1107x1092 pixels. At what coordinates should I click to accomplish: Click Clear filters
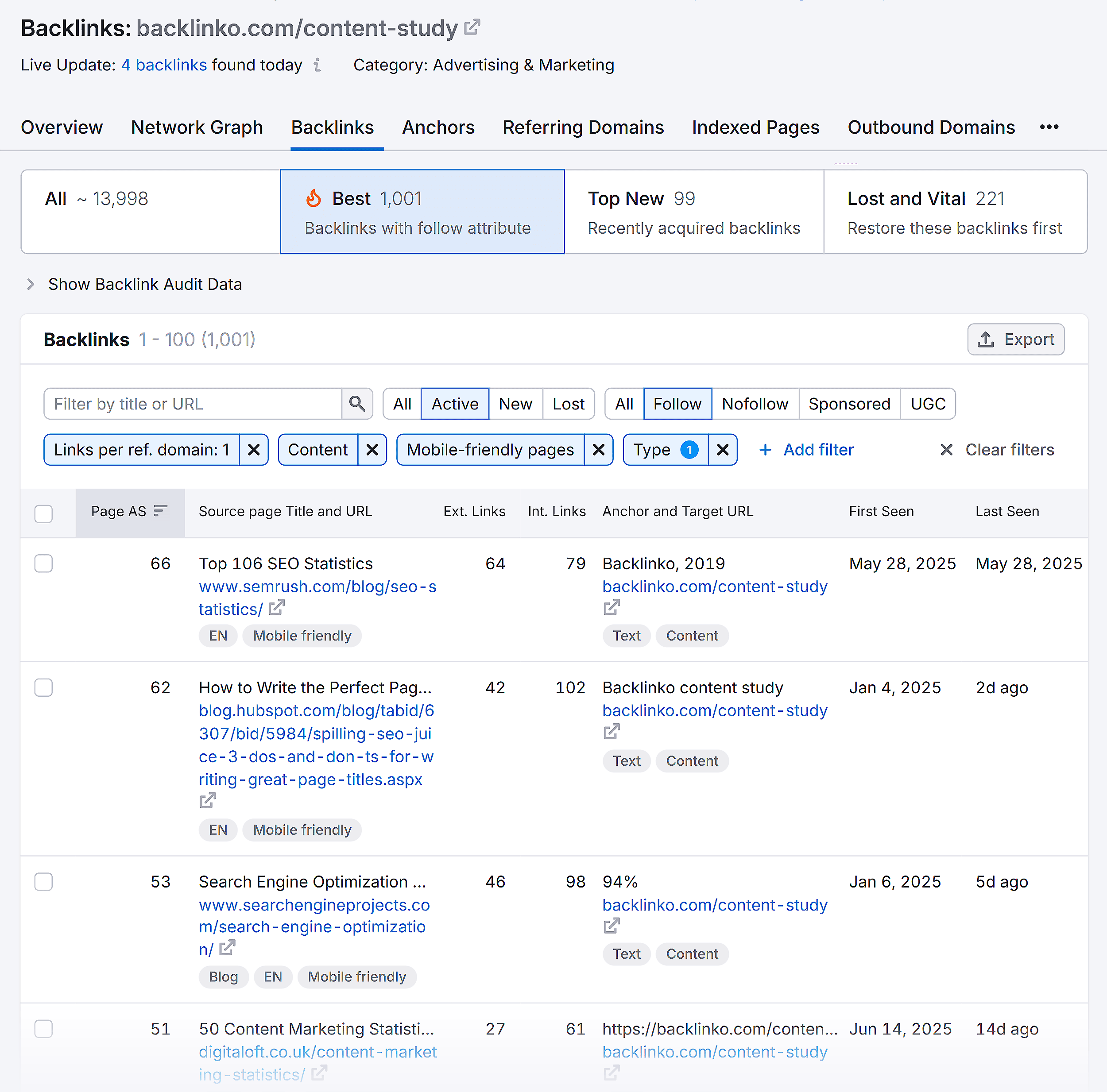997,450
